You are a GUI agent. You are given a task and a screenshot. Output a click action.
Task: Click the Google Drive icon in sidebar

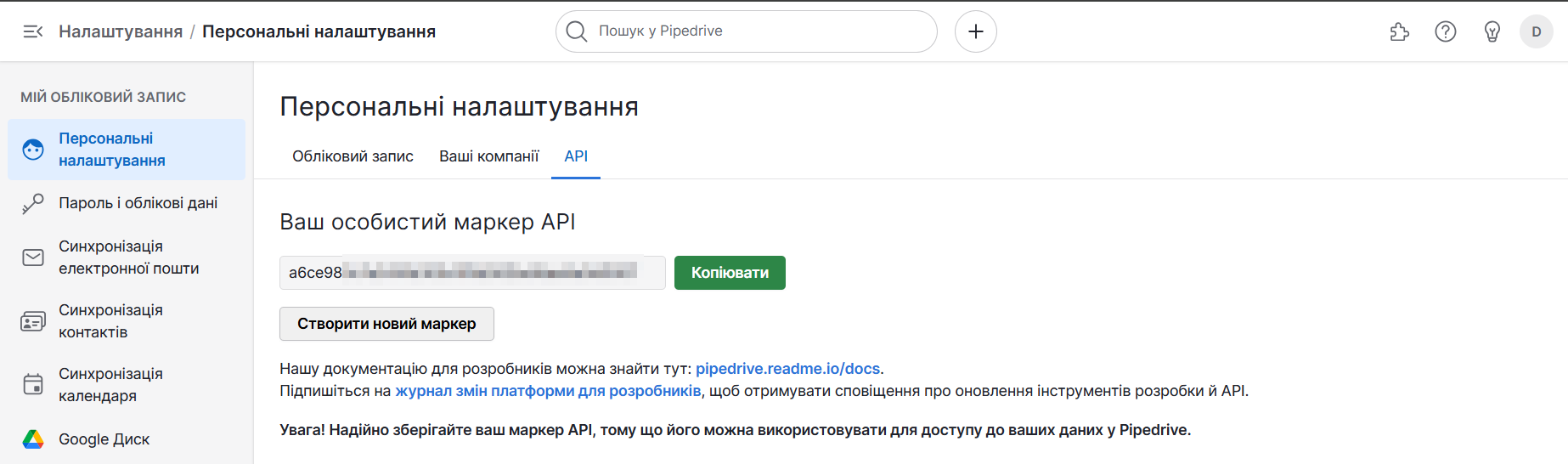33,439
